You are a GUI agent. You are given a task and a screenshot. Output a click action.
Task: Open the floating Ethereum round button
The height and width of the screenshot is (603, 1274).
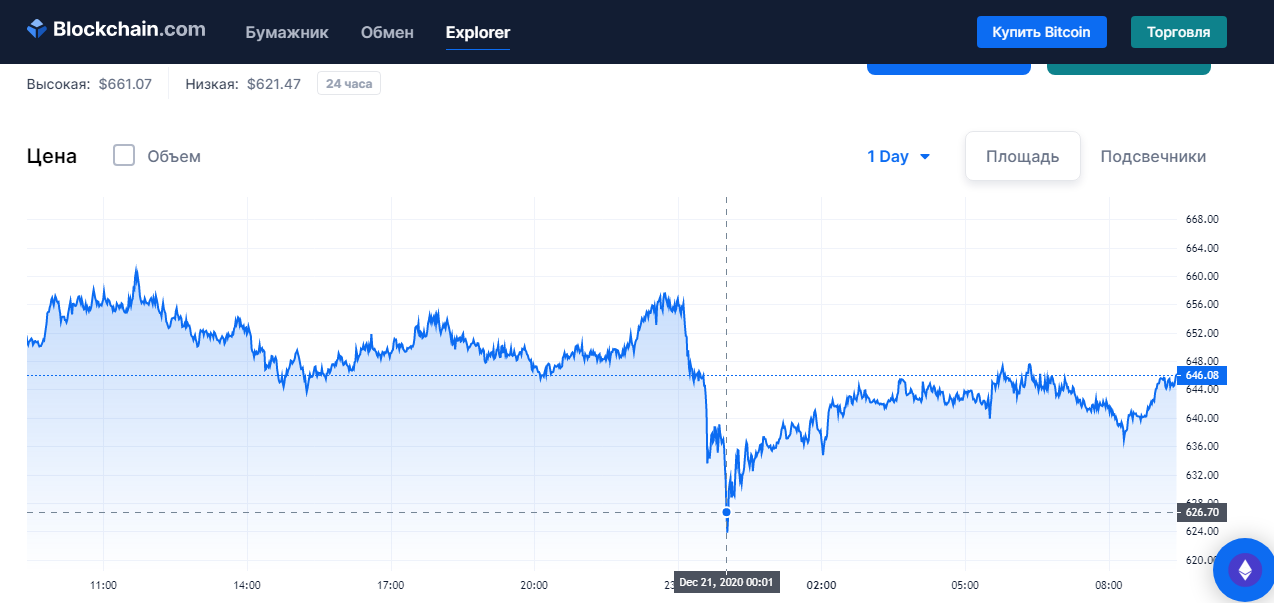pos(1245,571)
